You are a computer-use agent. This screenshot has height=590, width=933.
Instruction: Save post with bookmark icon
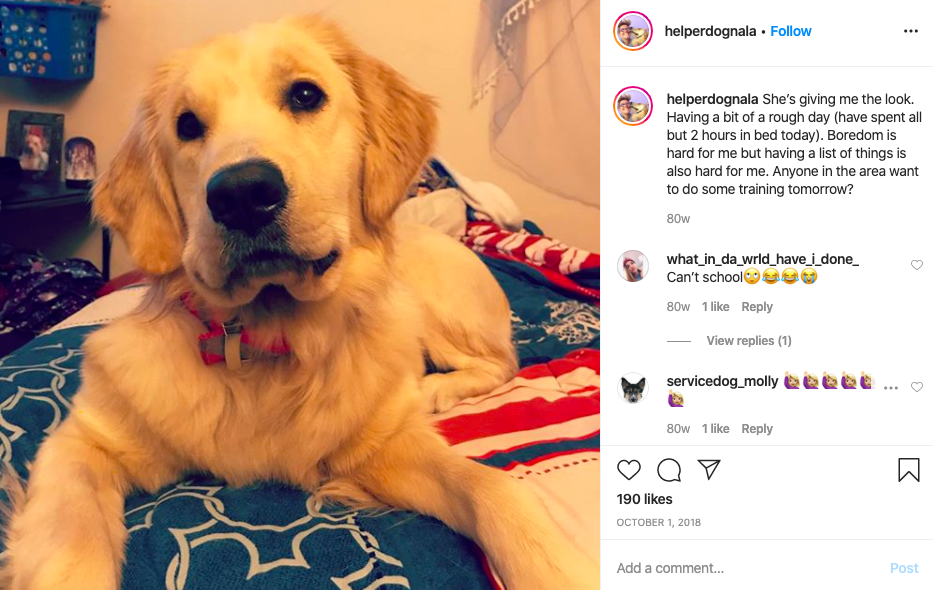[x=909, y=469]
